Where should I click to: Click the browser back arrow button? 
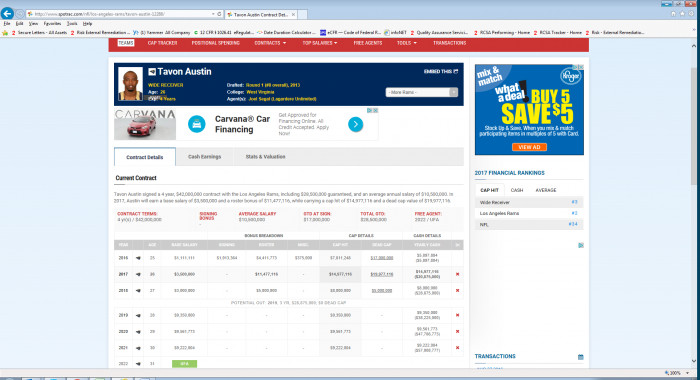[x=7, y=14]
